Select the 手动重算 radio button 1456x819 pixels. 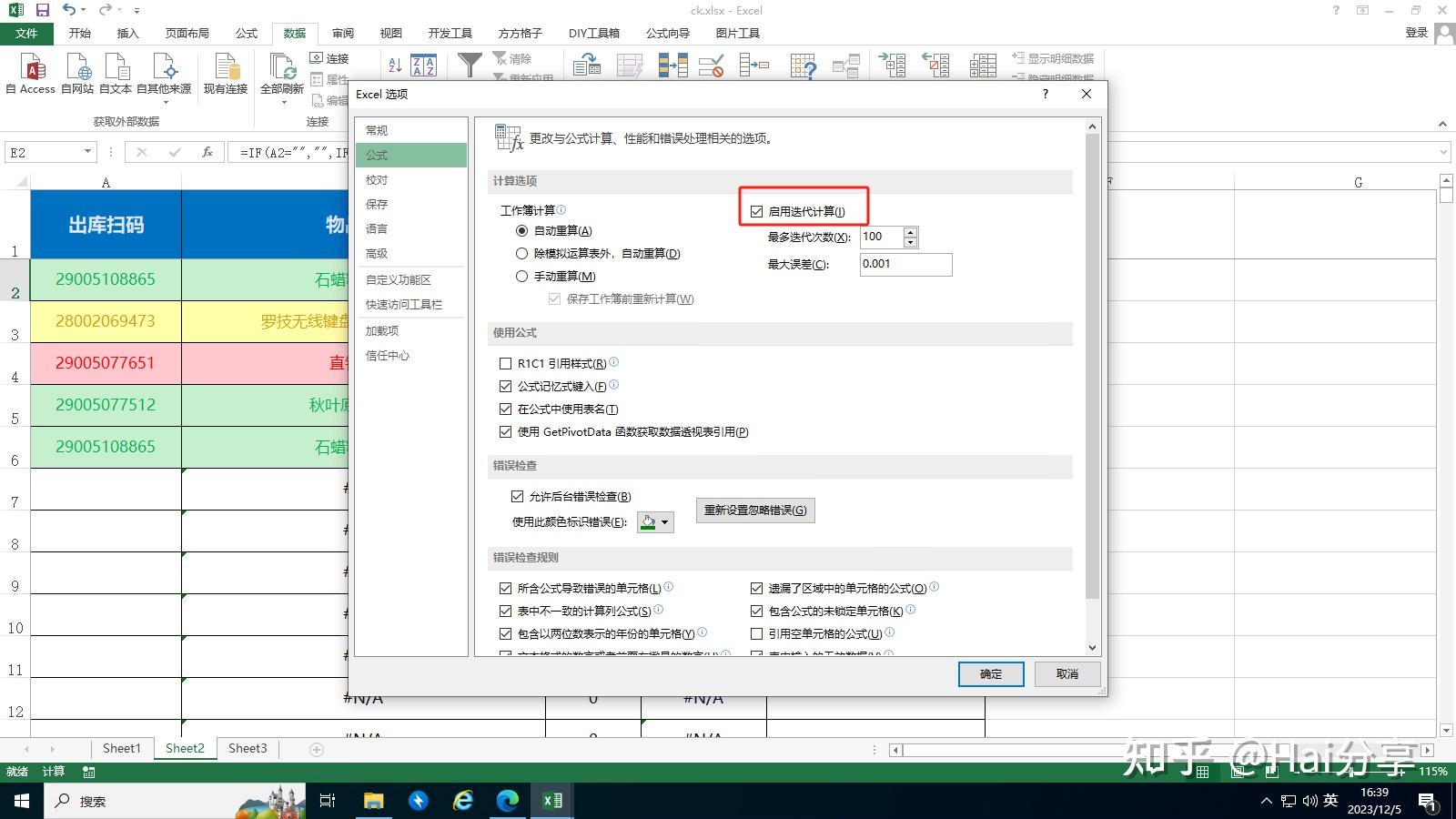pyautogui.click(x=521, y=276)
